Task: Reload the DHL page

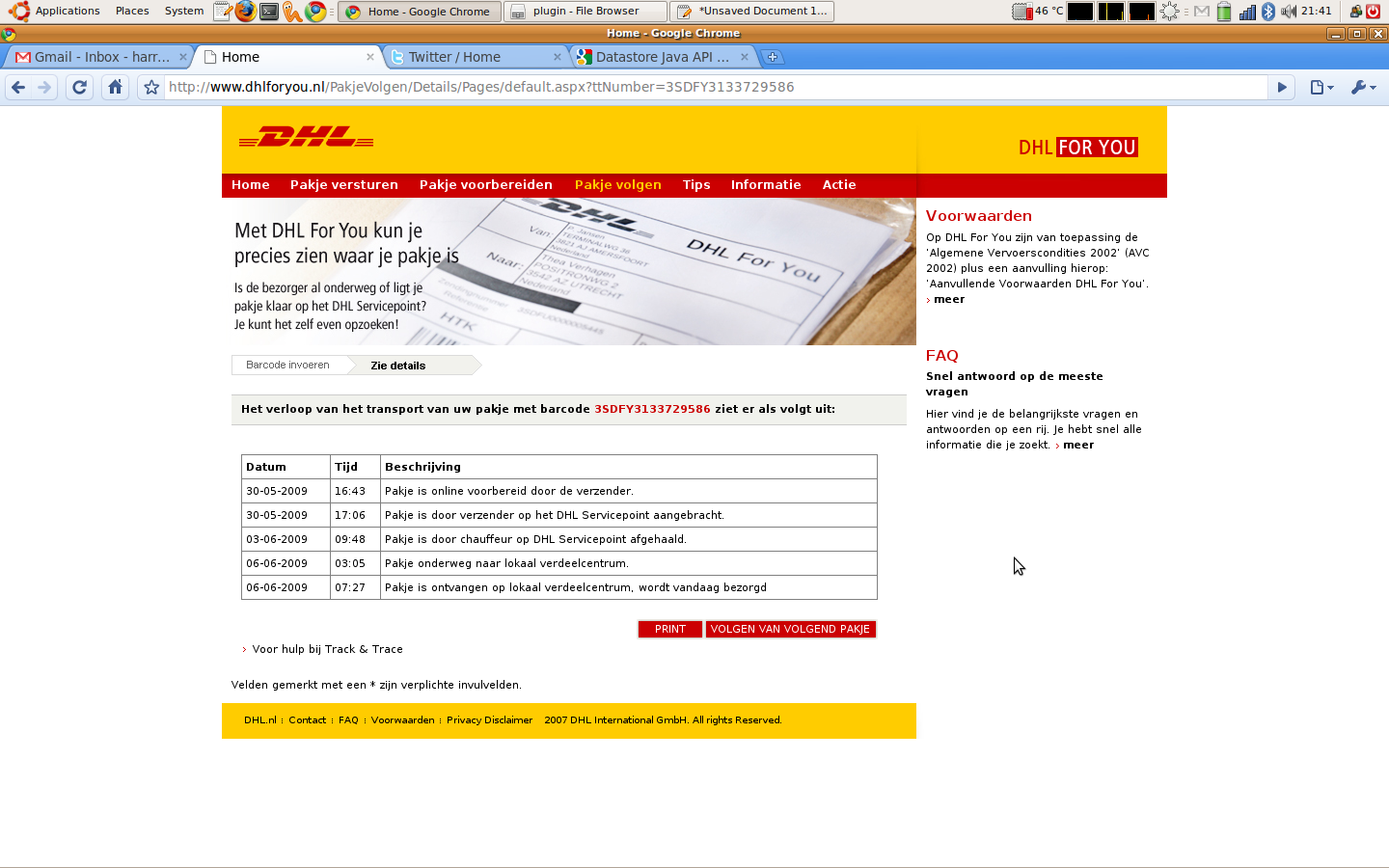Action: 80,87
